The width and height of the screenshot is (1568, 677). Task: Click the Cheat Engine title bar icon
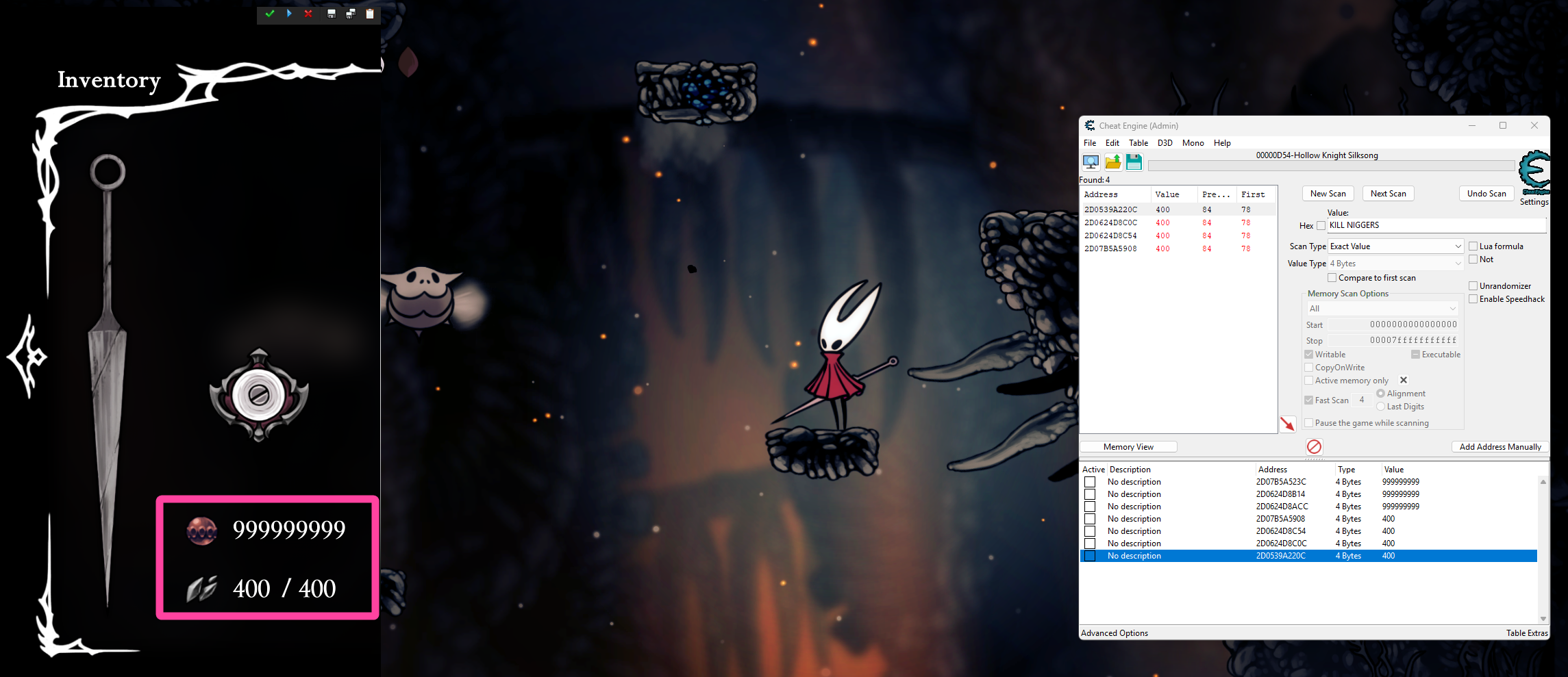pos(1090,125)
